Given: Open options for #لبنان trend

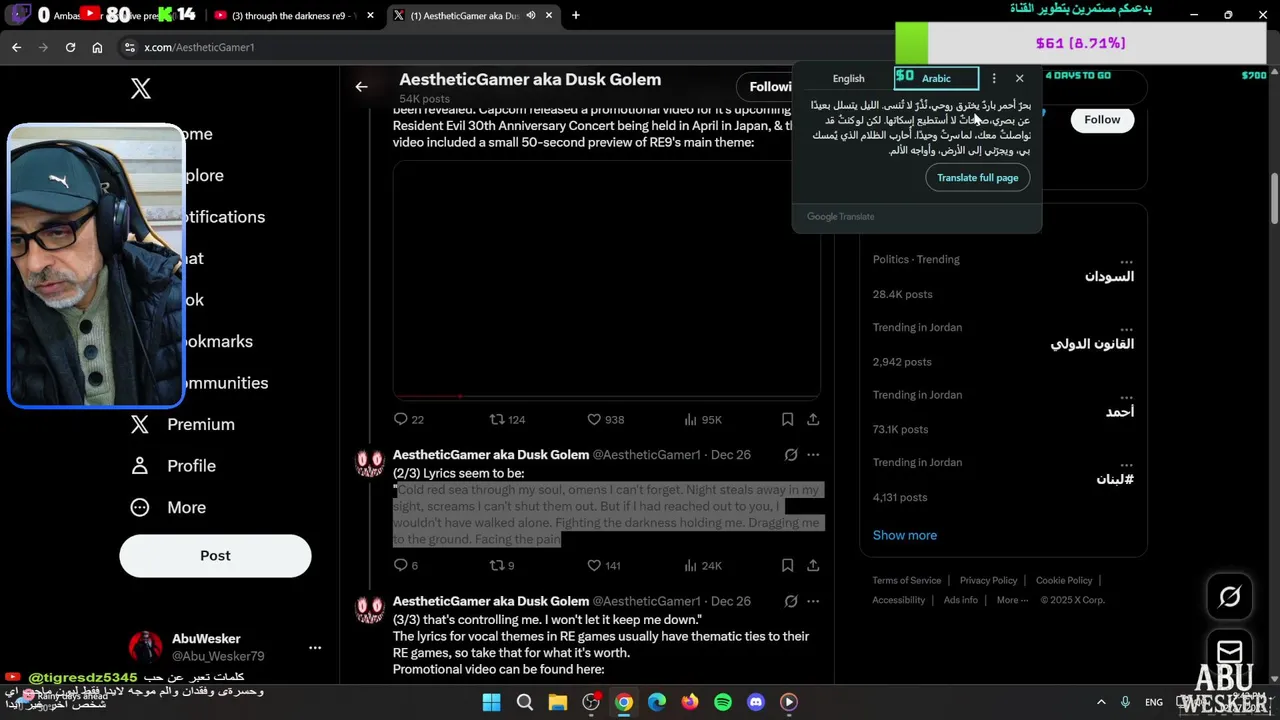Looking at the screenshot, I should coord(1126,464).
